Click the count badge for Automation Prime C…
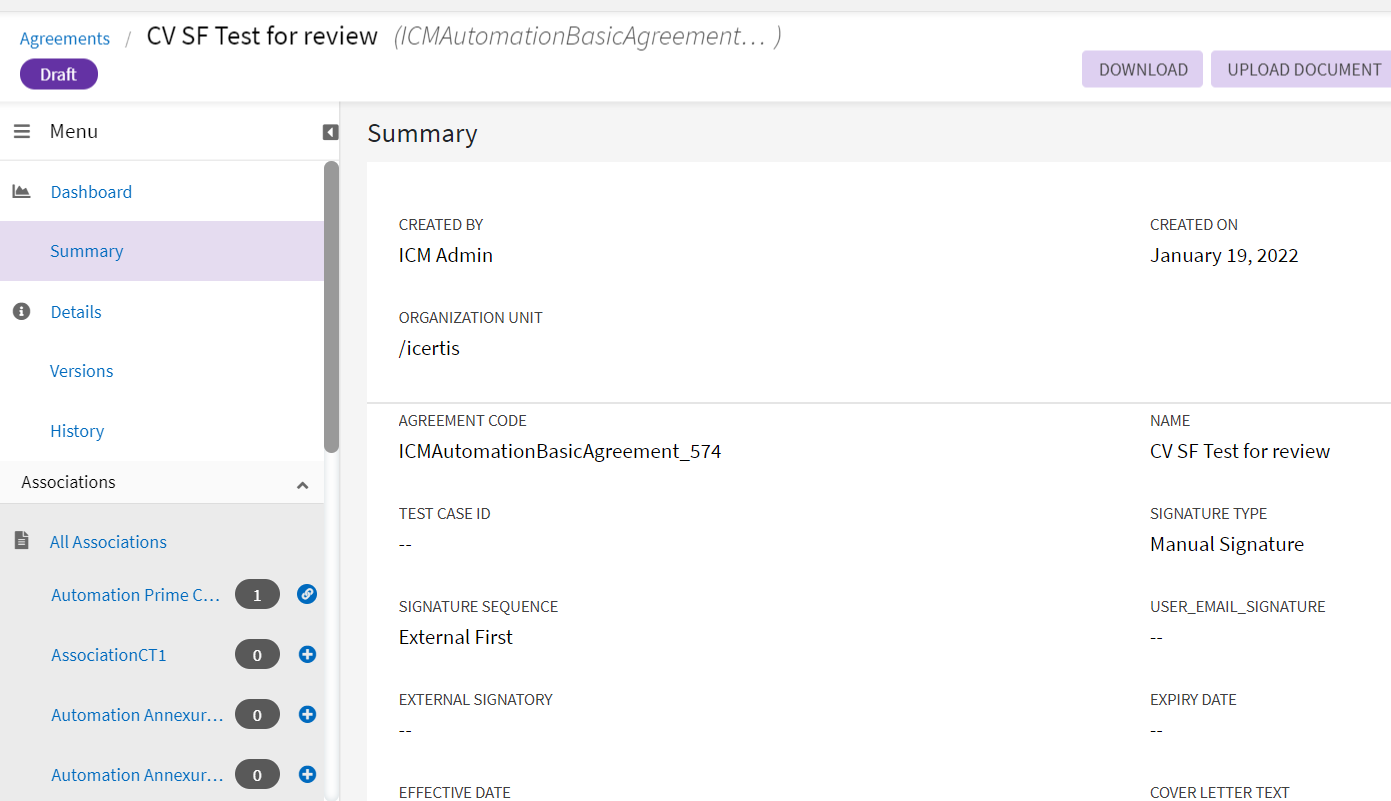Image resolution: width=1391 pixels, height=801 pixels. coord(257,595)
